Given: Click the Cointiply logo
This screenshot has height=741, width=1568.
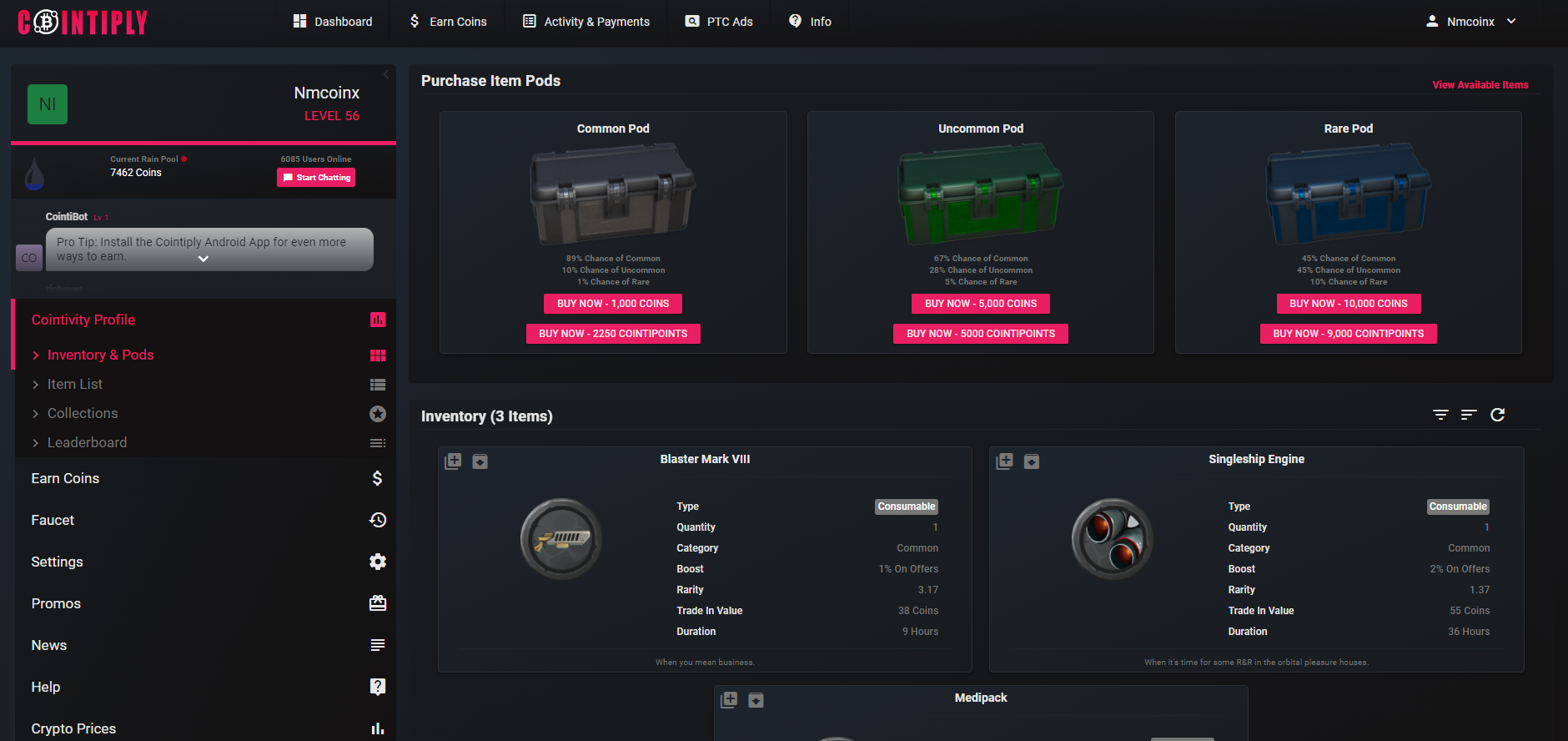Looking at the screenshot, I should coord(83,22).
